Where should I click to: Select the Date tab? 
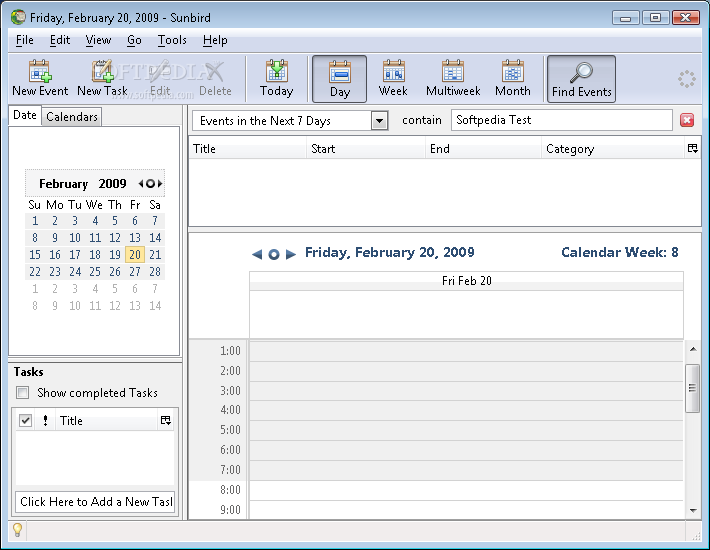click(25, 115)
